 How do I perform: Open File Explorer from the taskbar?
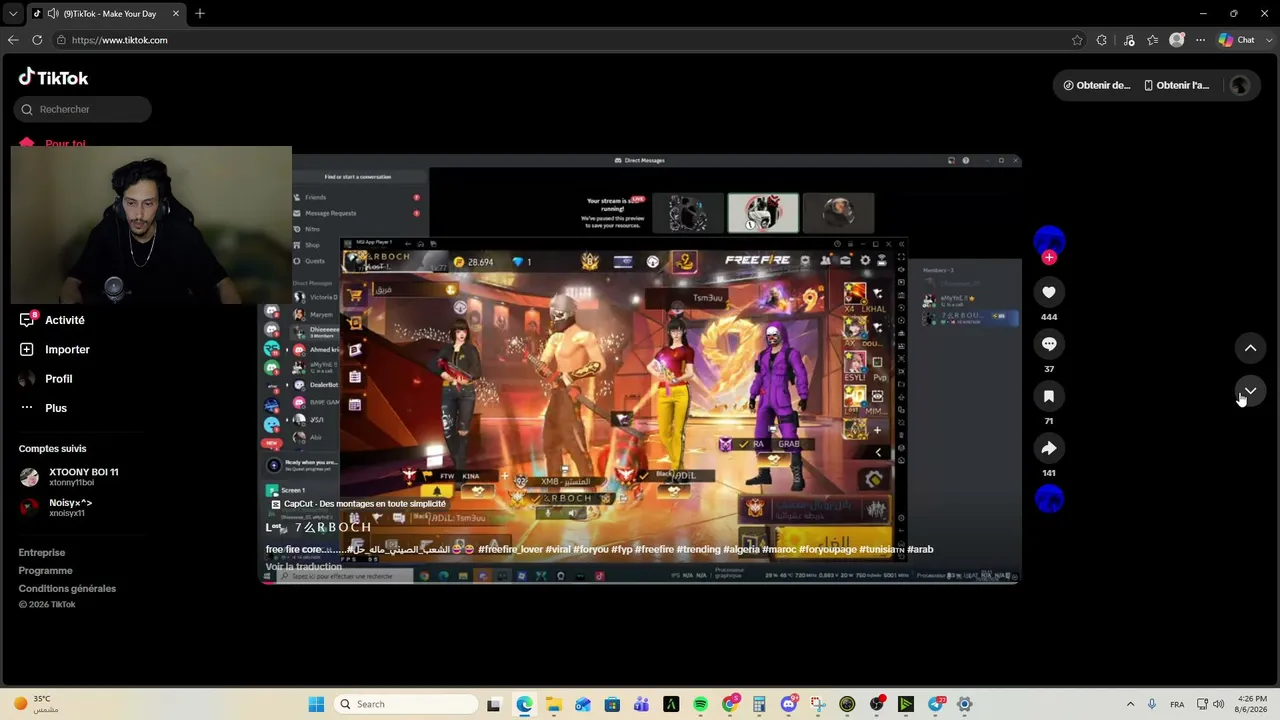553,704
